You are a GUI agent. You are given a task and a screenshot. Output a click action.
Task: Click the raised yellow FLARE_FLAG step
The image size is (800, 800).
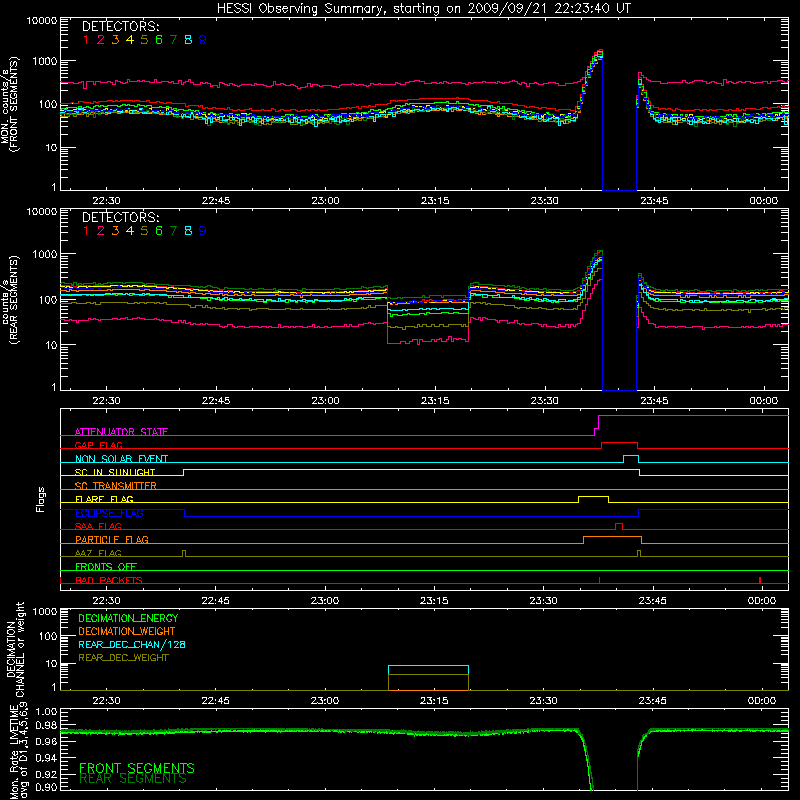593,497
